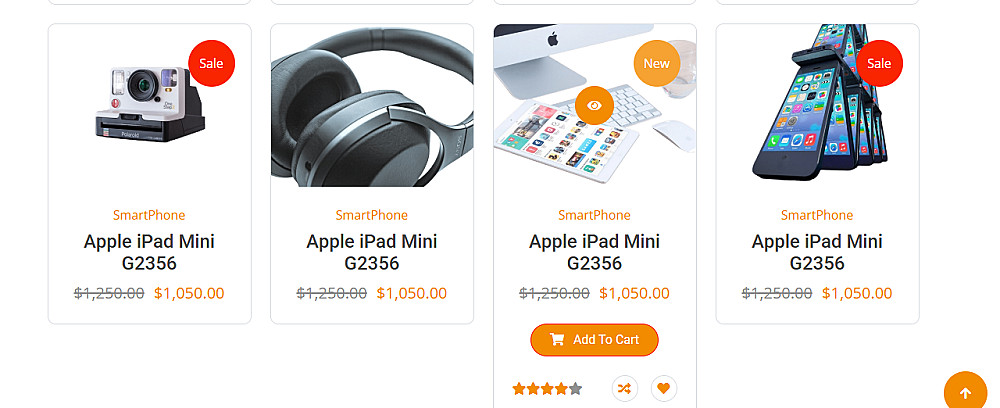This screenshot has width=1000, height=408.
Task: Click SmartPhone category under iPad product
Action: coord(594,215)
